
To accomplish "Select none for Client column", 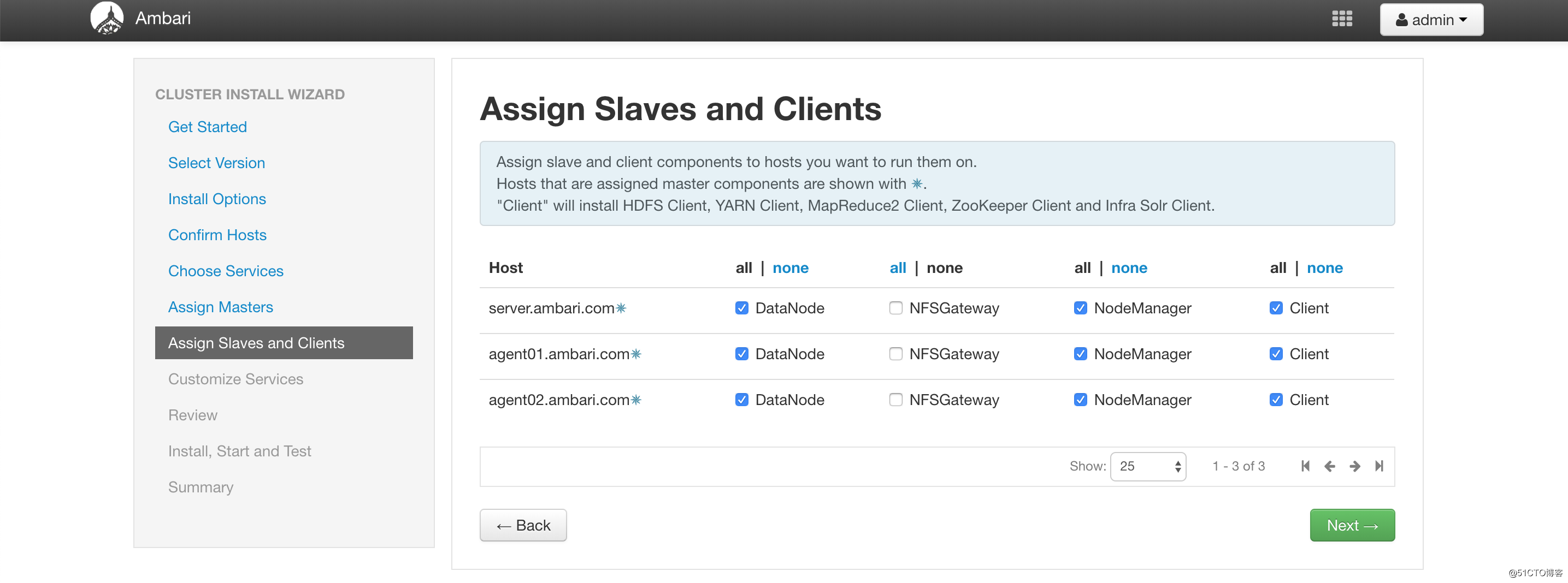I will click(1324, 267).
